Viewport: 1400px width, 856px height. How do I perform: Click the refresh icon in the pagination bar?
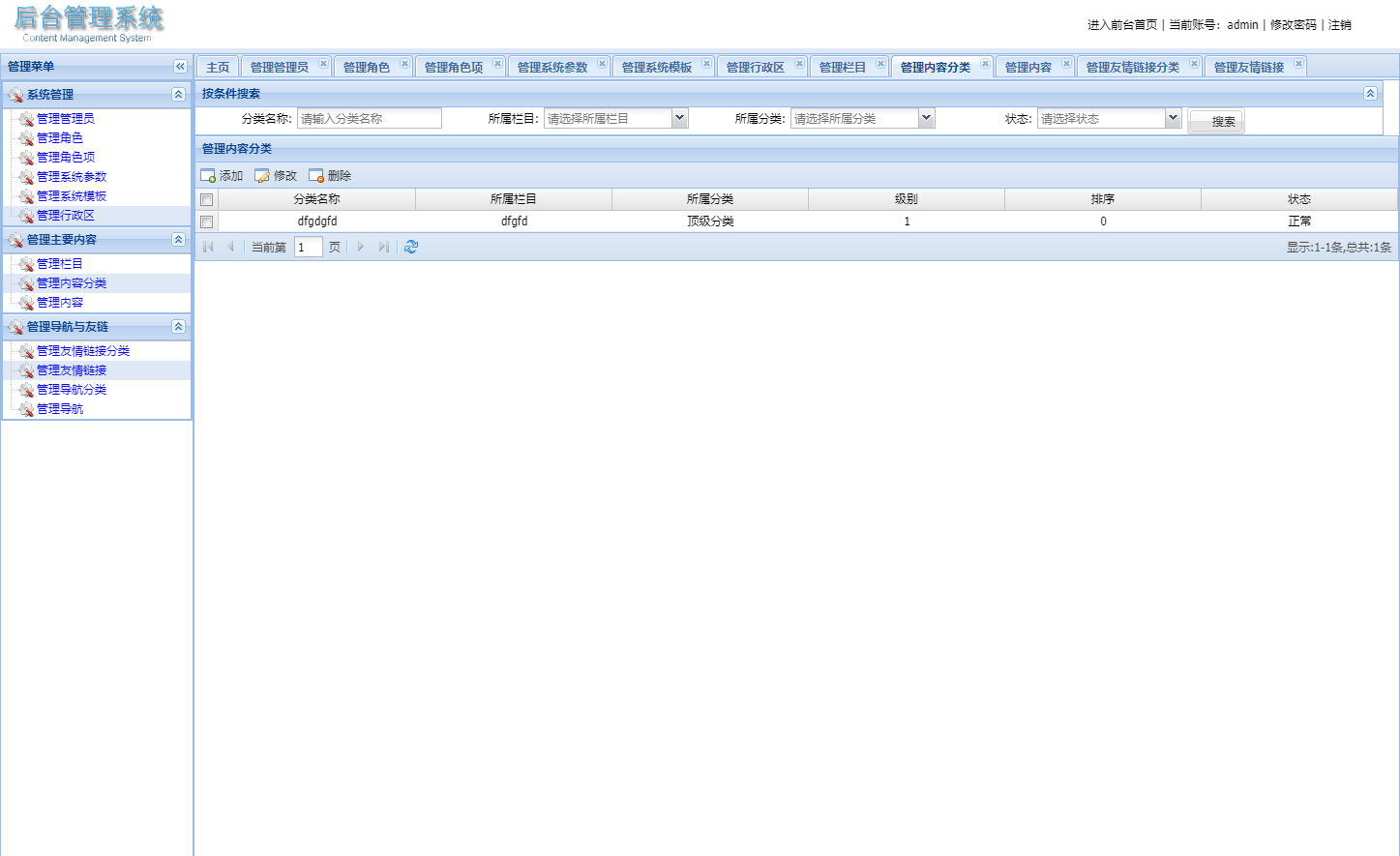pyautogui.click(x=410, y=247)
